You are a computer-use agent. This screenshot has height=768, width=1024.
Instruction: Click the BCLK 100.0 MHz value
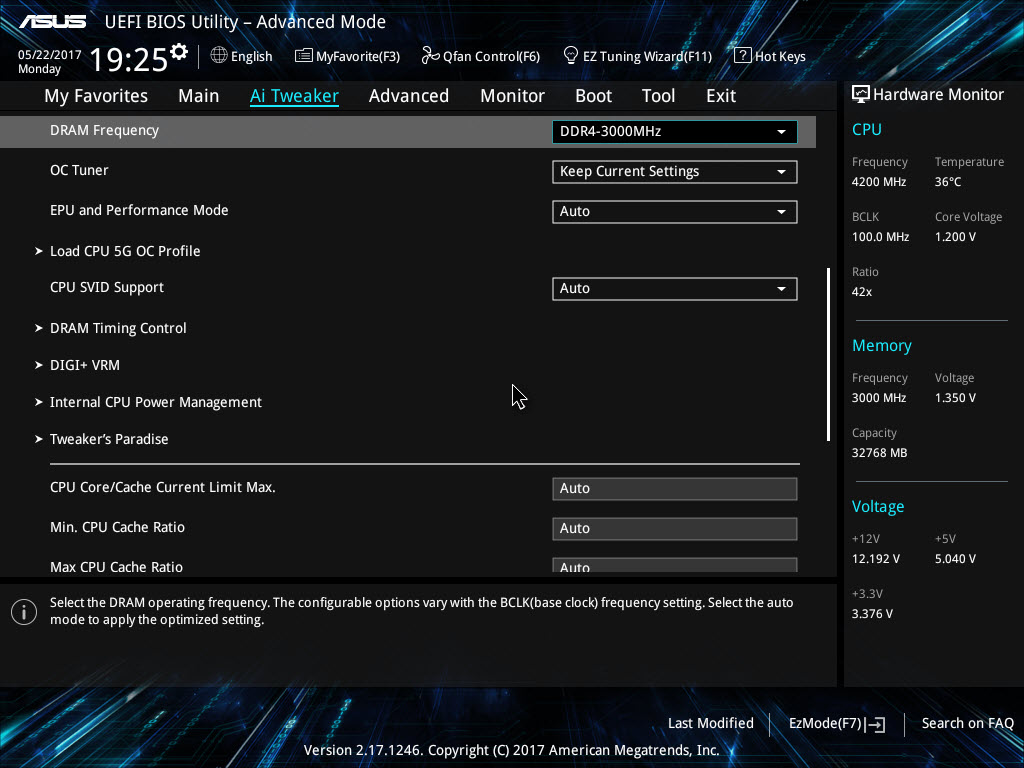[x=880, y=237]
